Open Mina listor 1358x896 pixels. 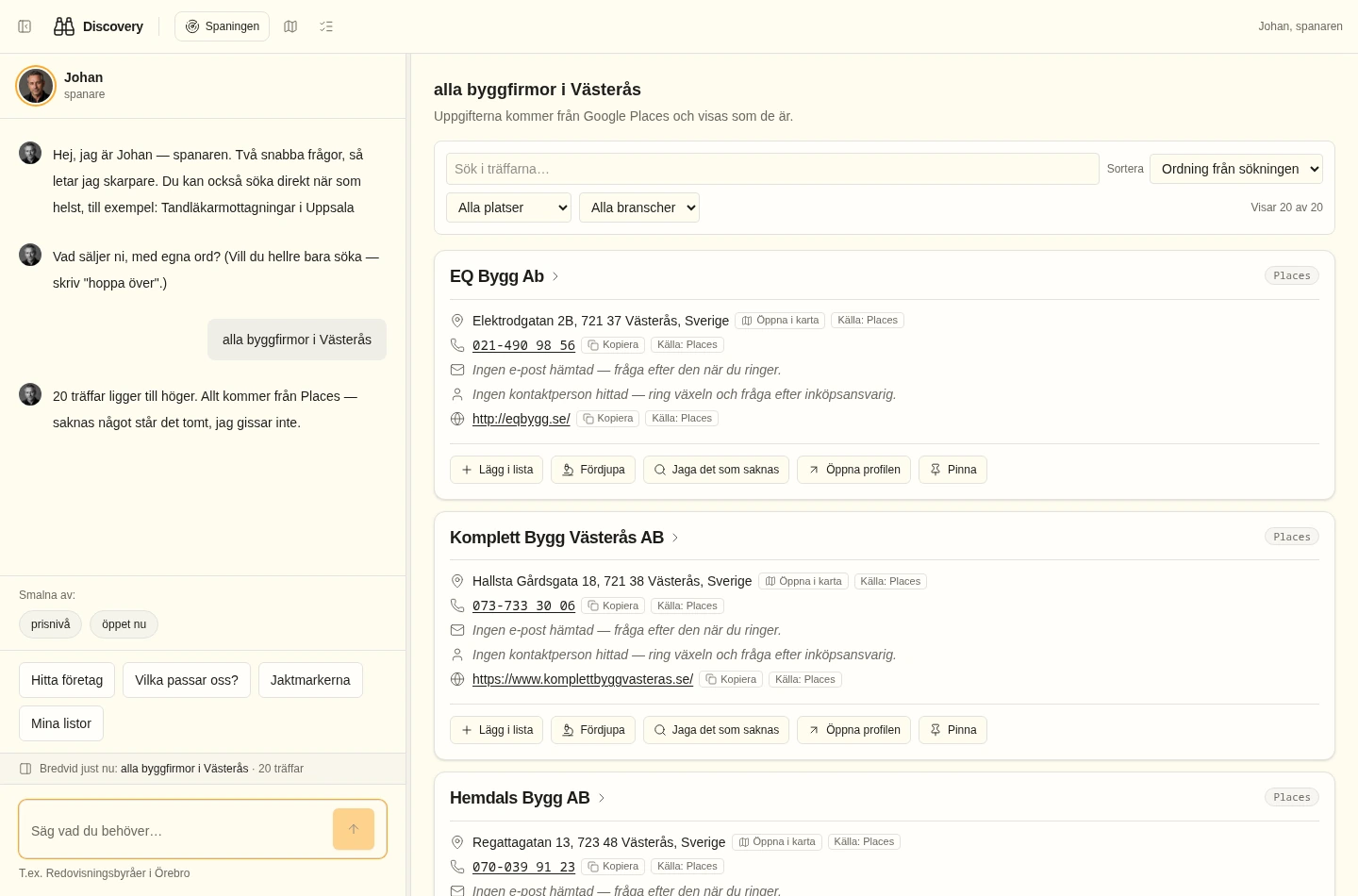[x=61, y=723]
